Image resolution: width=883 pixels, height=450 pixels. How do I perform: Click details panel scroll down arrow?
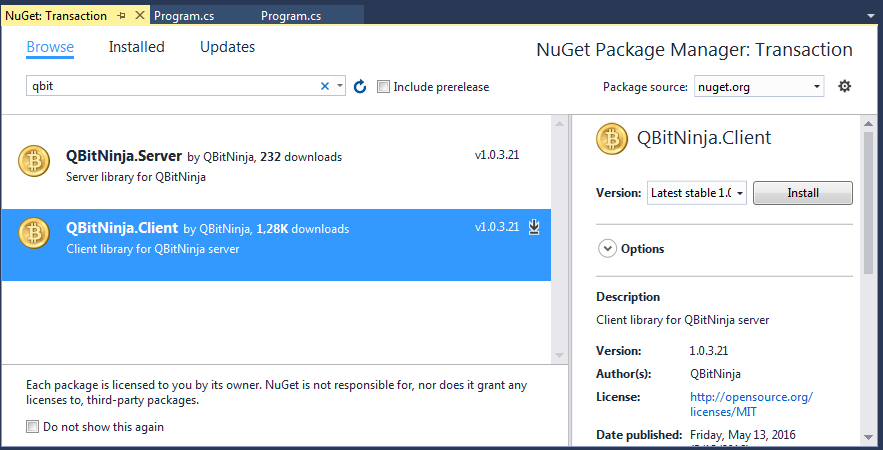[869, 438]
